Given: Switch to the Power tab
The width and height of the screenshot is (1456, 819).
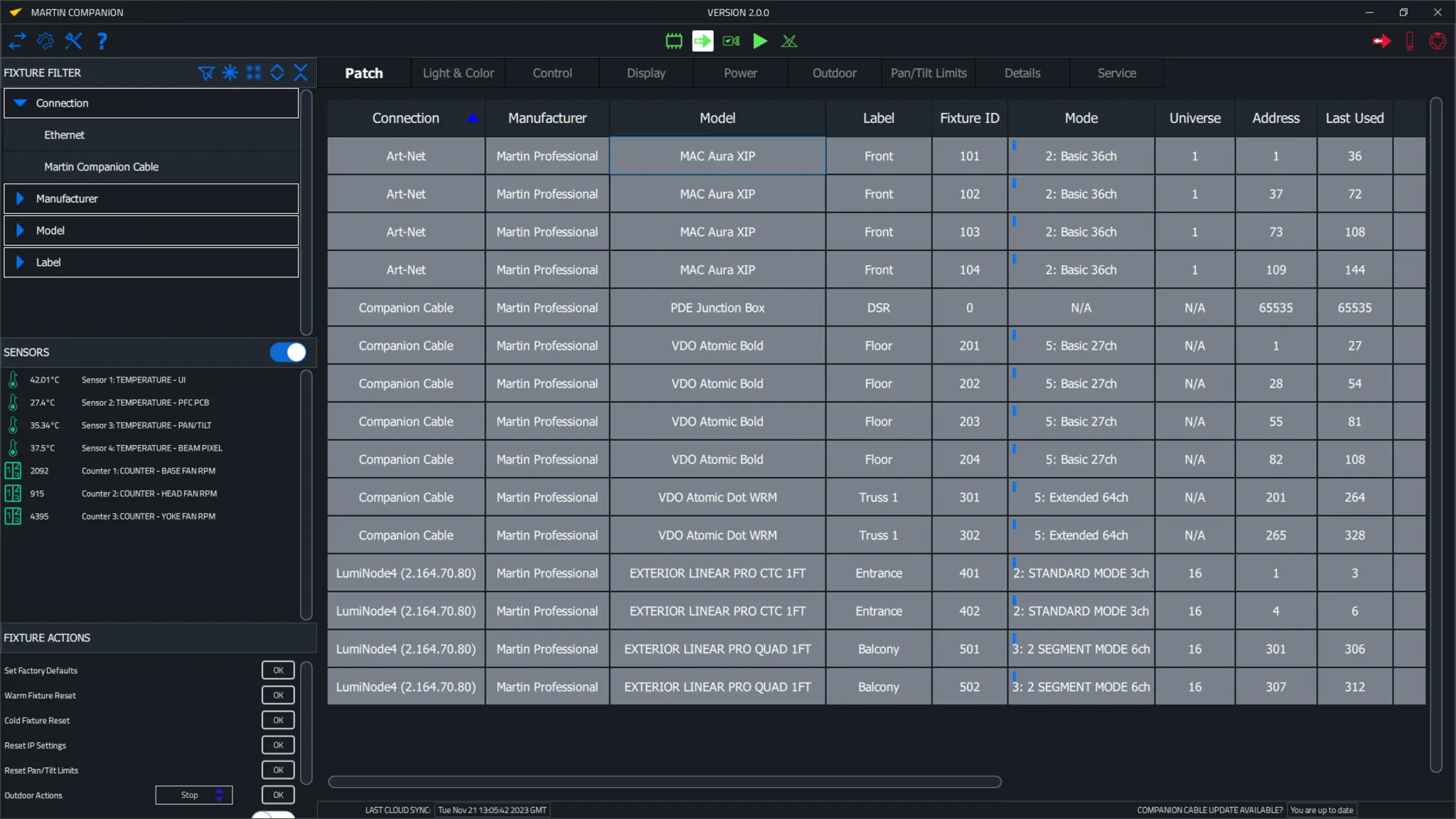Looking at the screenshot, I should 740,73.
